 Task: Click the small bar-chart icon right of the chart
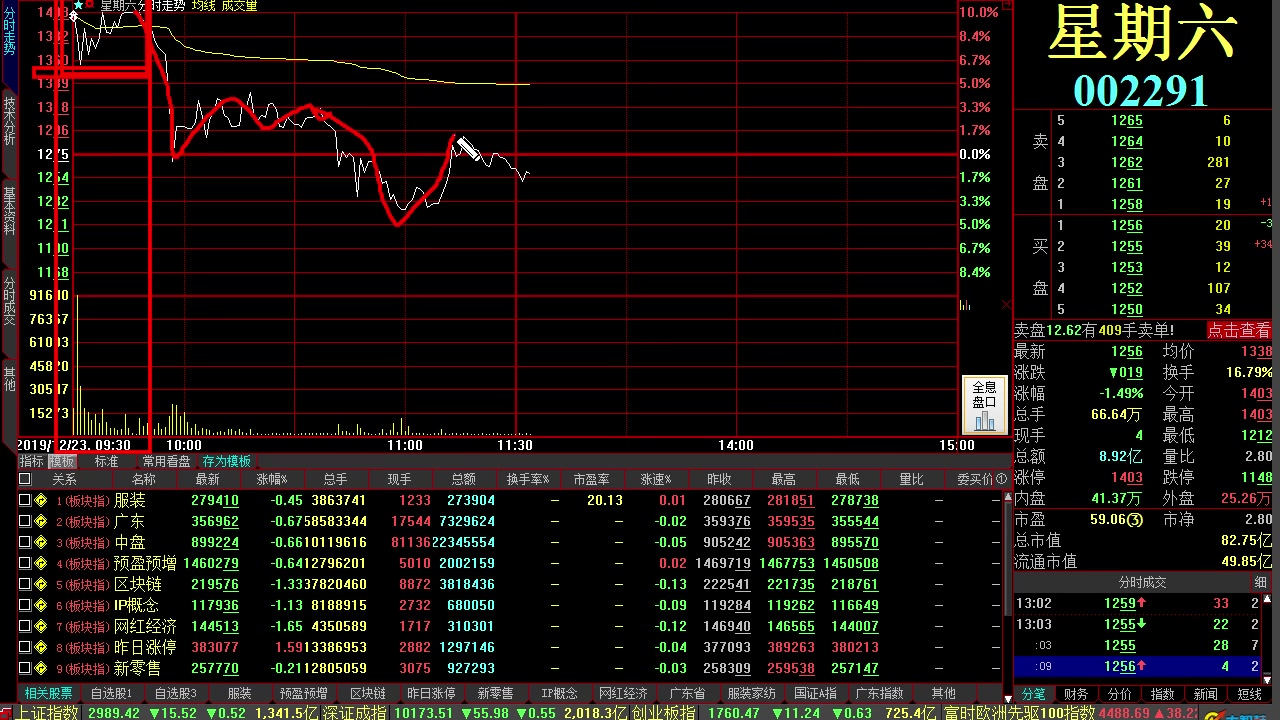click(x=965, y=304)
